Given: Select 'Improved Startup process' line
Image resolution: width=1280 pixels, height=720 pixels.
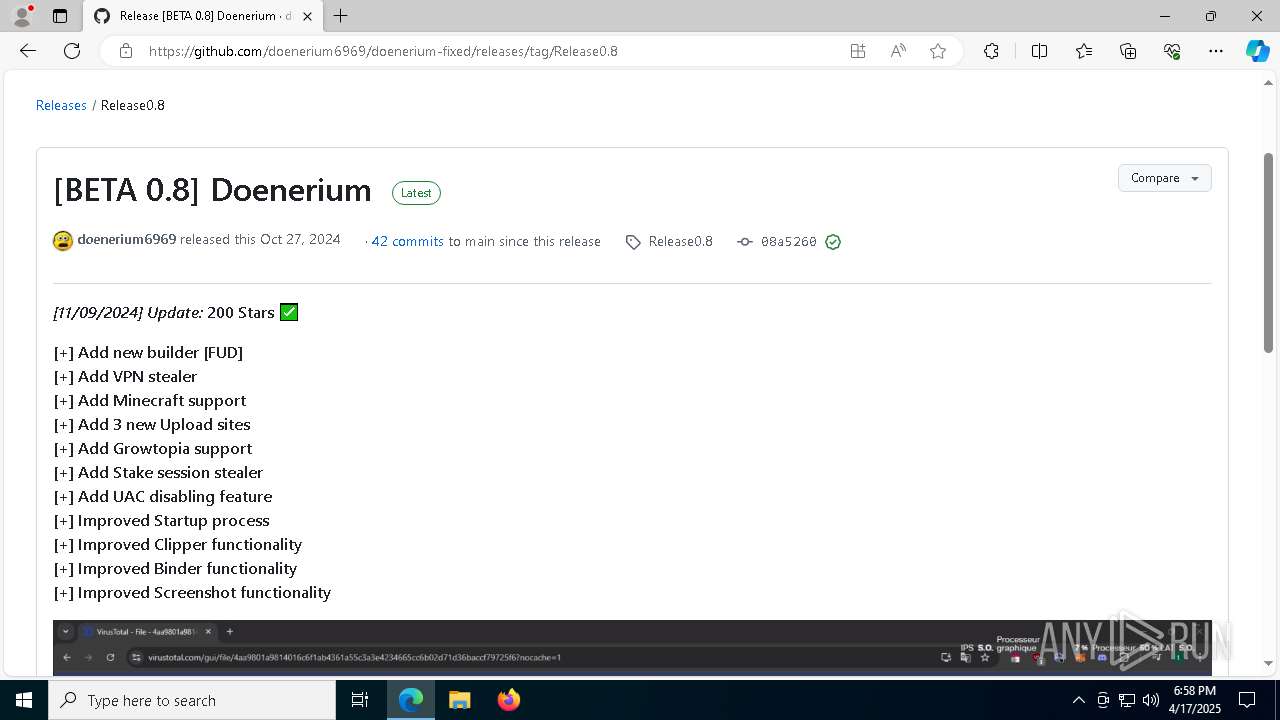Looking at the screenshot, I should [161, 520].
